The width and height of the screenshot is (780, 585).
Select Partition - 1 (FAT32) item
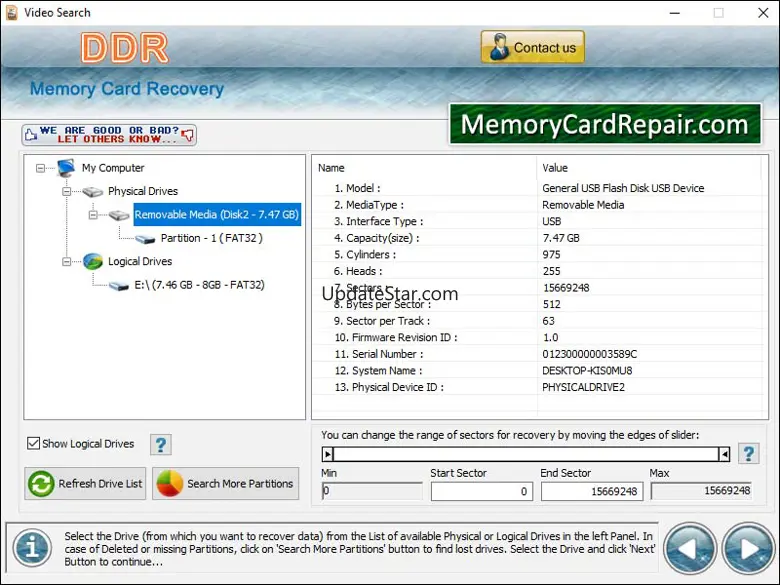pos(211,238)
